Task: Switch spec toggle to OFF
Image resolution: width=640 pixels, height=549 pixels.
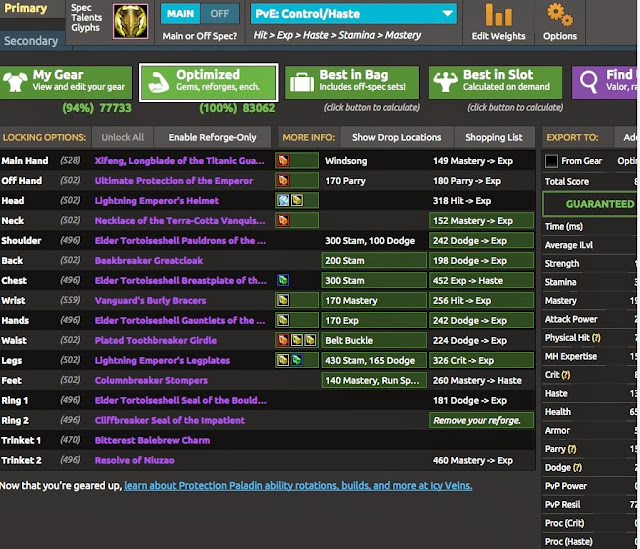Action: tap(220, 14)
